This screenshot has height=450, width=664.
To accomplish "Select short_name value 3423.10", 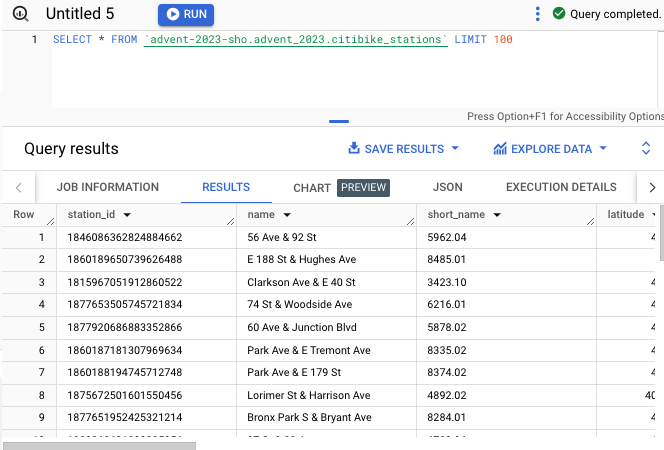I will click(x=447, y=282).
